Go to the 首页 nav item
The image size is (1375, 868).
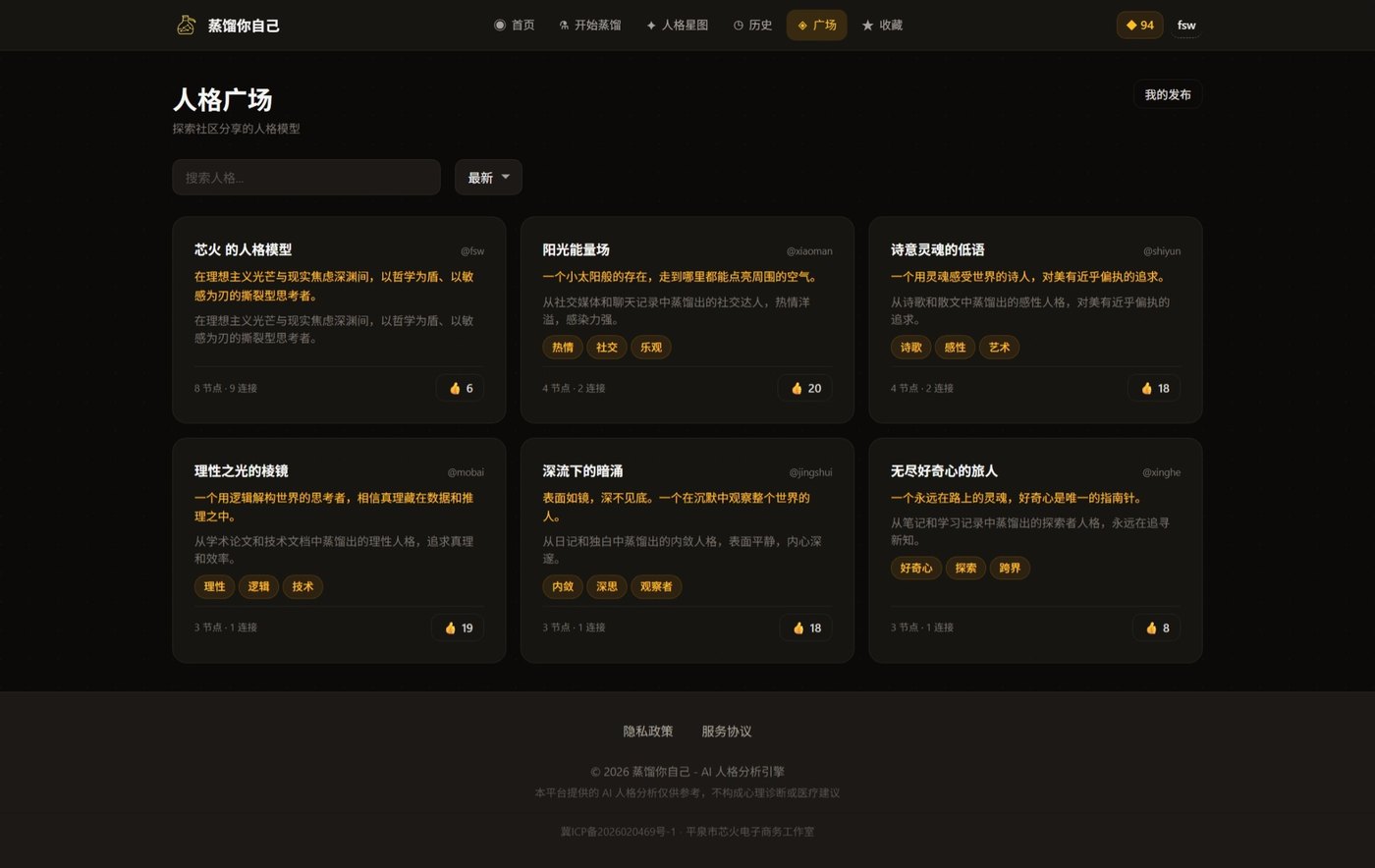coord(514,25)
